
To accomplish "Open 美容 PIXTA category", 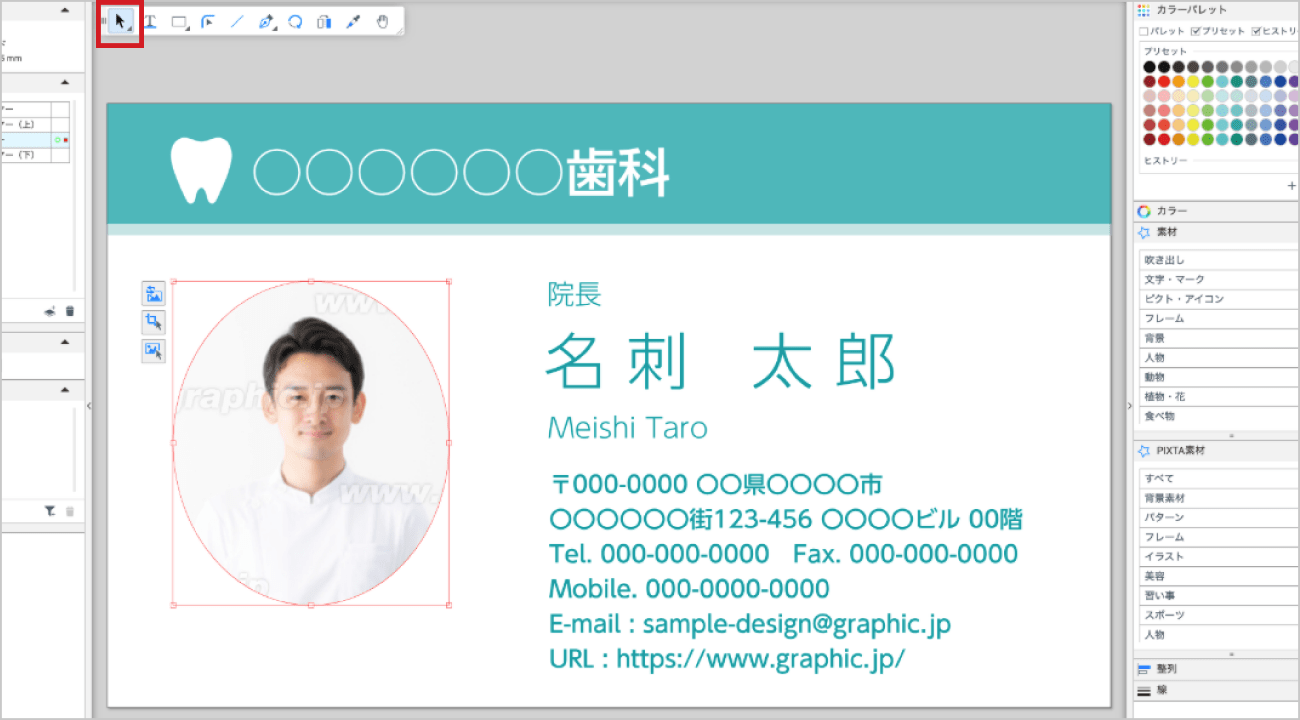I will [x=1219, y=576].
